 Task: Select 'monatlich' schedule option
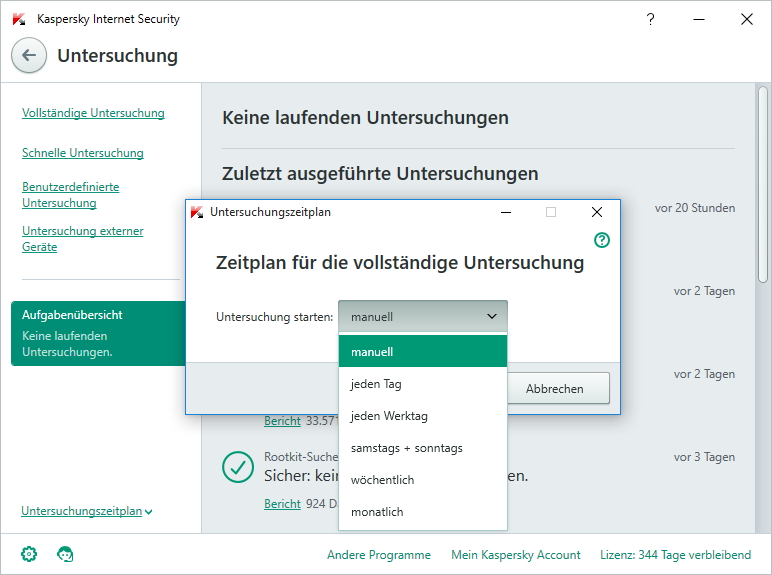pyautogui.click(x=423, y=511)
